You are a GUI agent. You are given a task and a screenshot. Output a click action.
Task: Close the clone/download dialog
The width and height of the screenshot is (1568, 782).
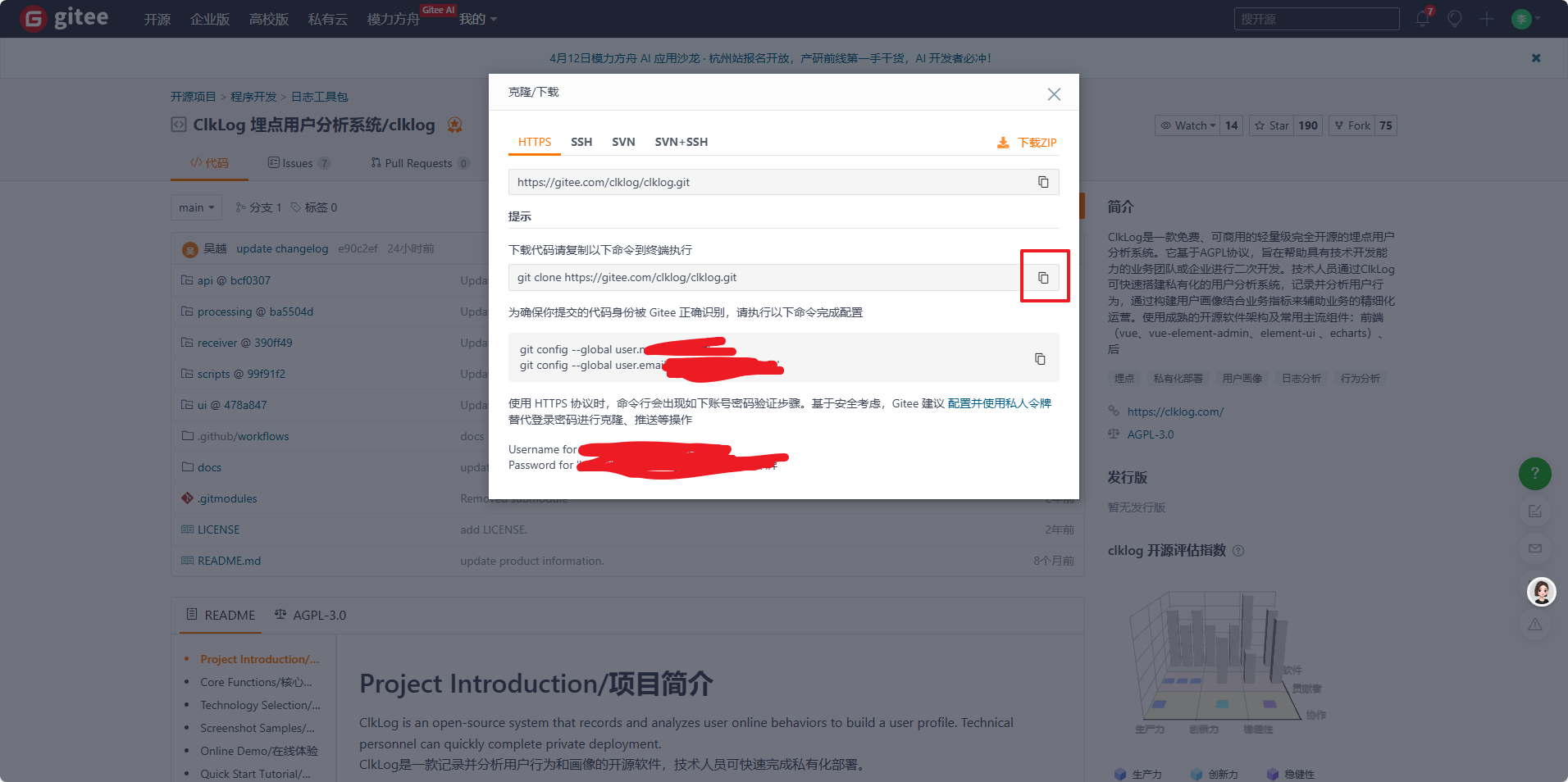coord(1054,94)
